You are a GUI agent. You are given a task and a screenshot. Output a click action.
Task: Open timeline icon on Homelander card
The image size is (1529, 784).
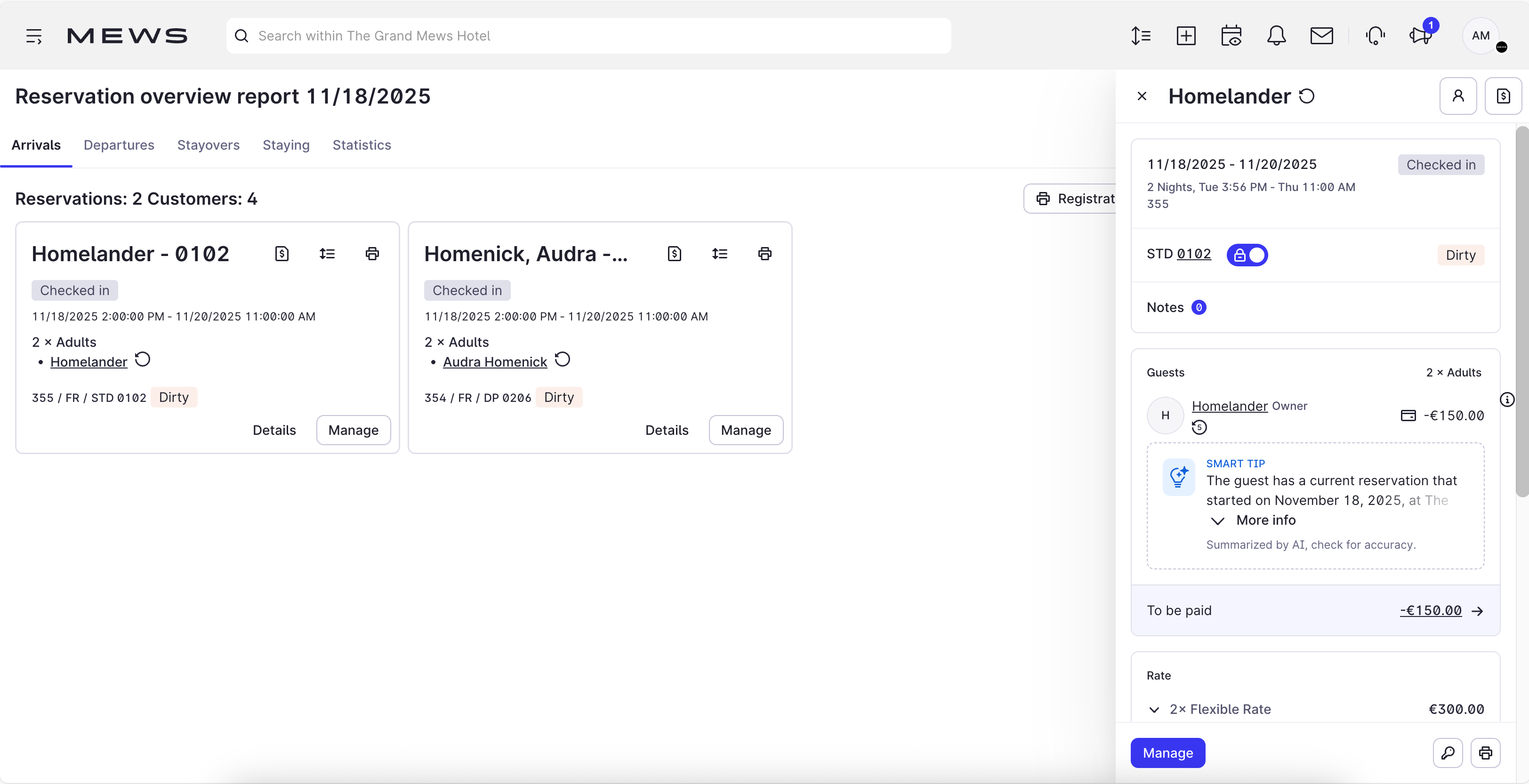pos(327,254)
